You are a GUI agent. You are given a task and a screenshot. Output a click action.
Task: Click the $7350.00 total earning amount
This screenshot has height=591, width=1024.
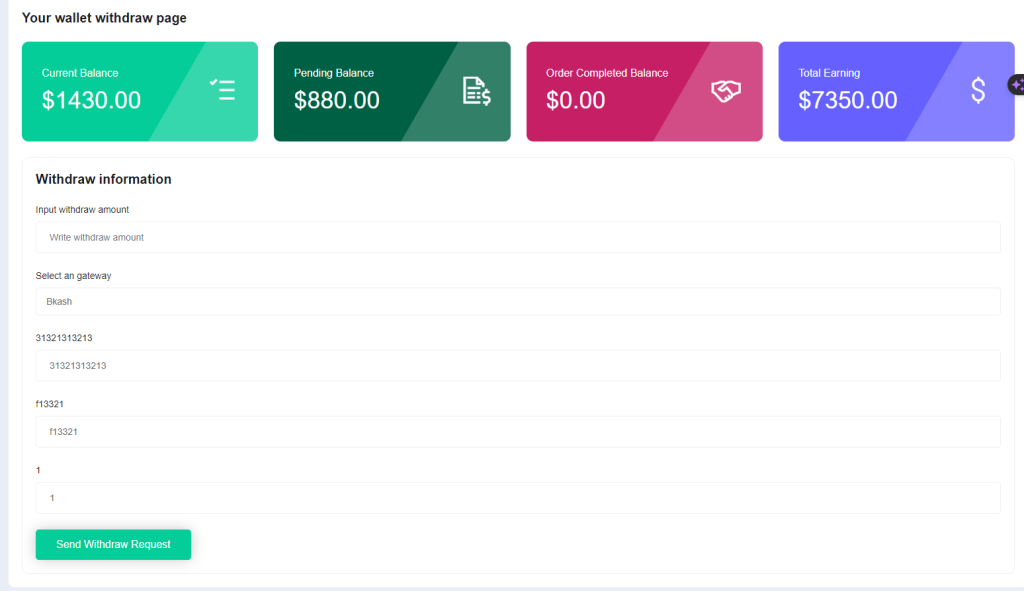[848, 100]
